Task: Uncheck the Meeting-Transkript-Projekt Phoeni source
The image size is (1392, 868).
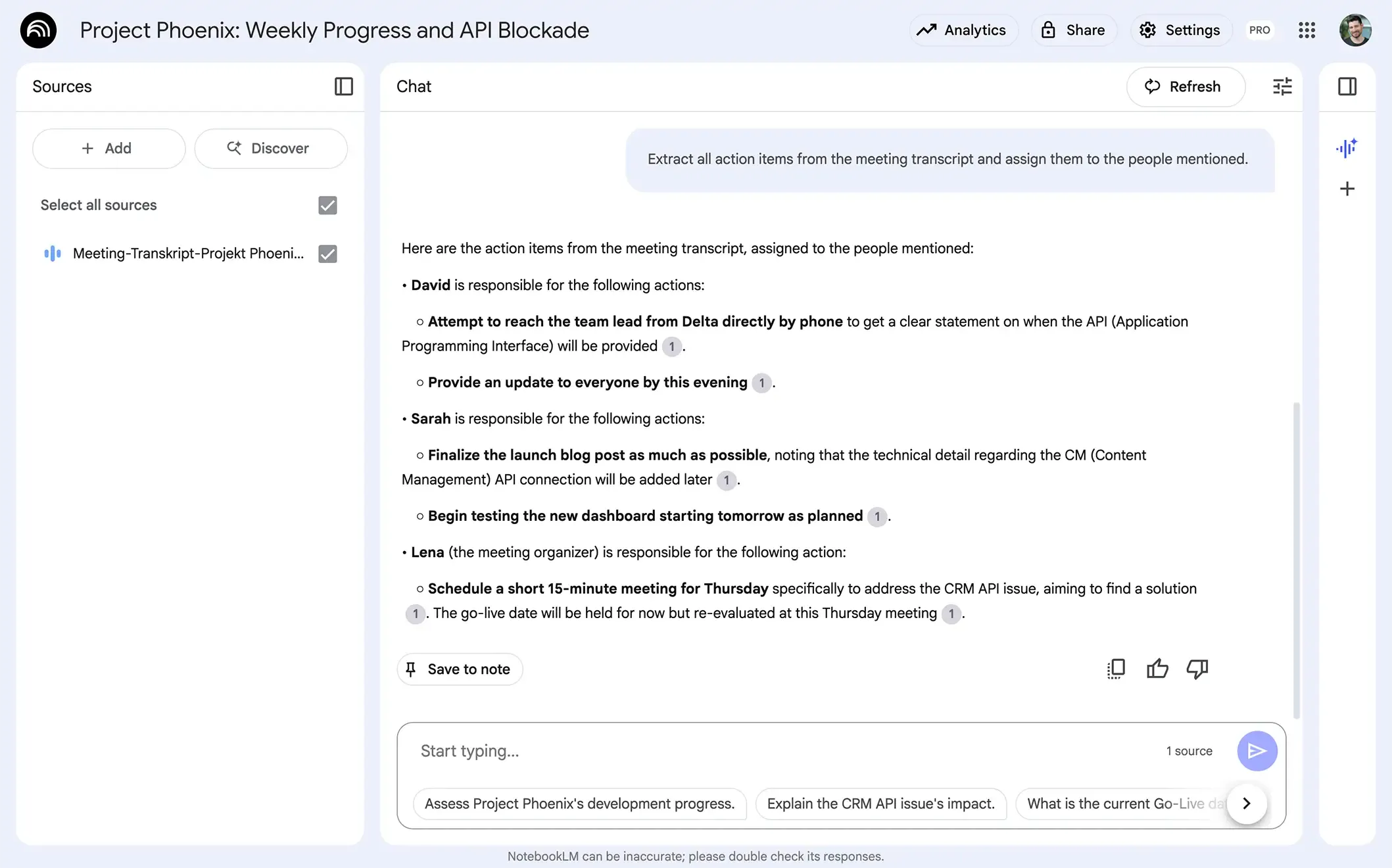Action: point(327,254)
